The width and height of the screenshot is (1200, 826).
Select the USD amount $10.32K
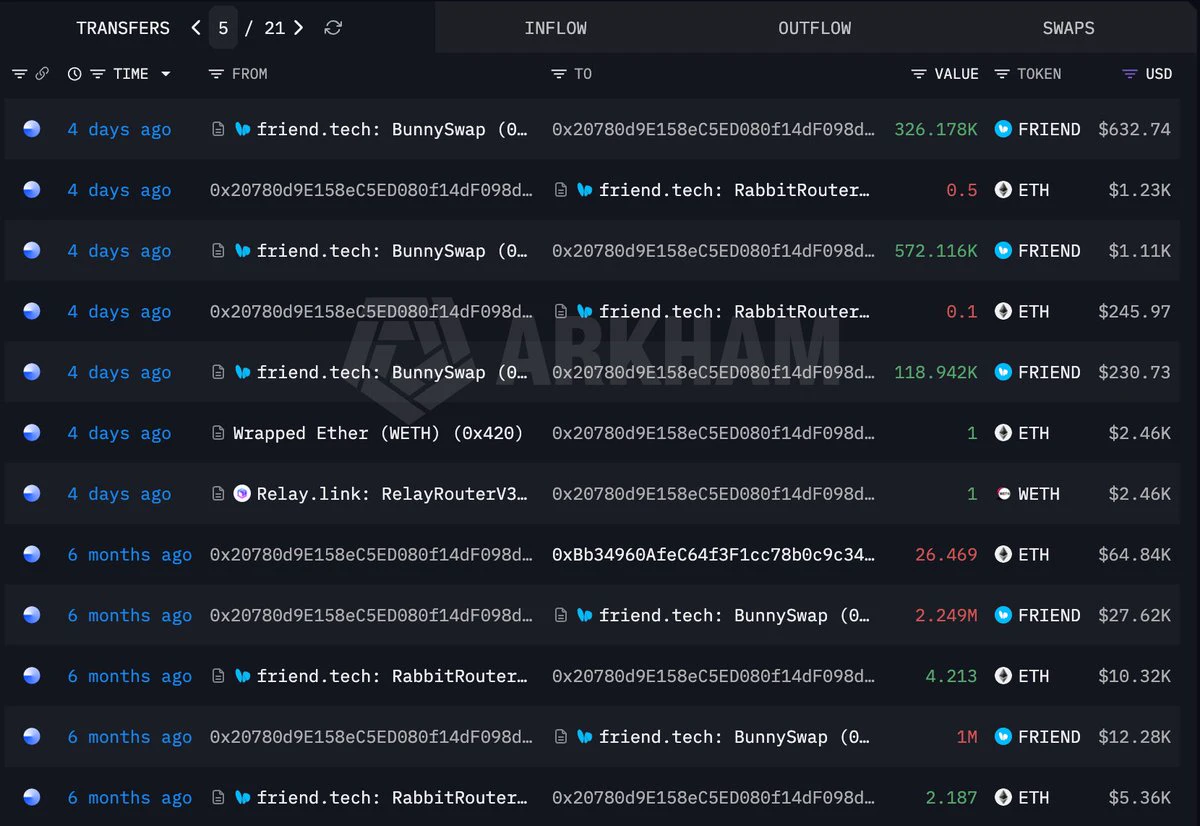click(x=1134, y=676)
